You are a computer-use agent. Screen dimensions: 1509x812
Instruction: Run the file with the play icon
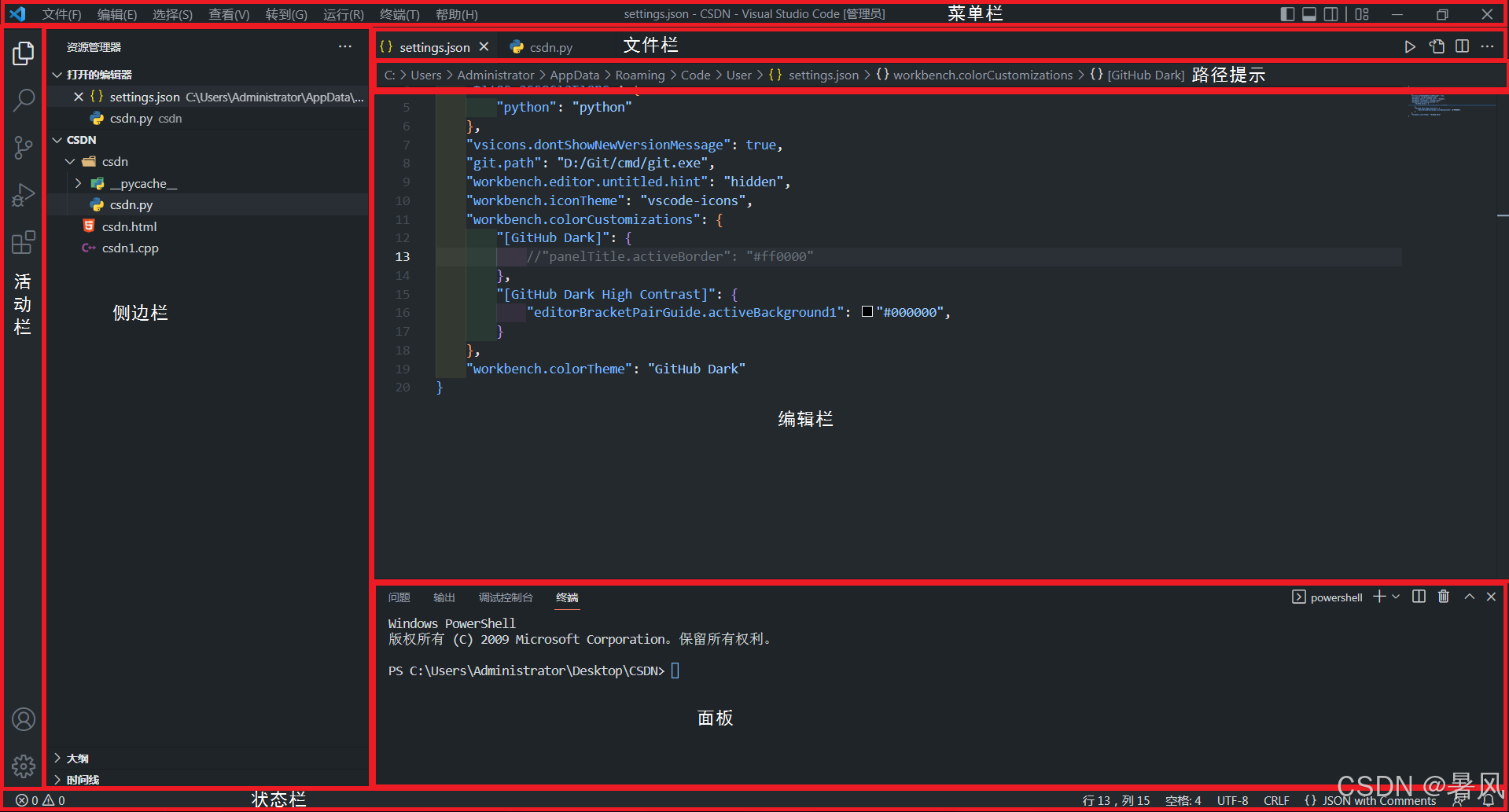pos(1410,46)
